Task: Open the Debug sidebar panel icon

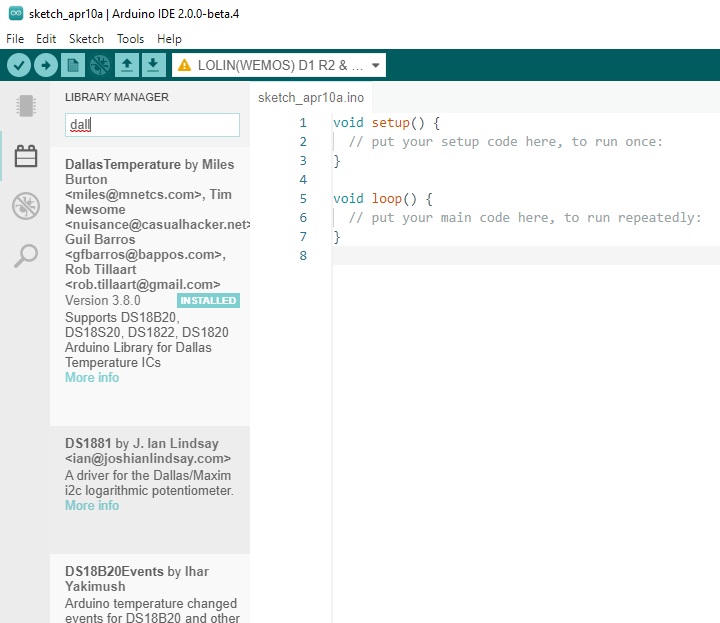Action: [26, 206]
